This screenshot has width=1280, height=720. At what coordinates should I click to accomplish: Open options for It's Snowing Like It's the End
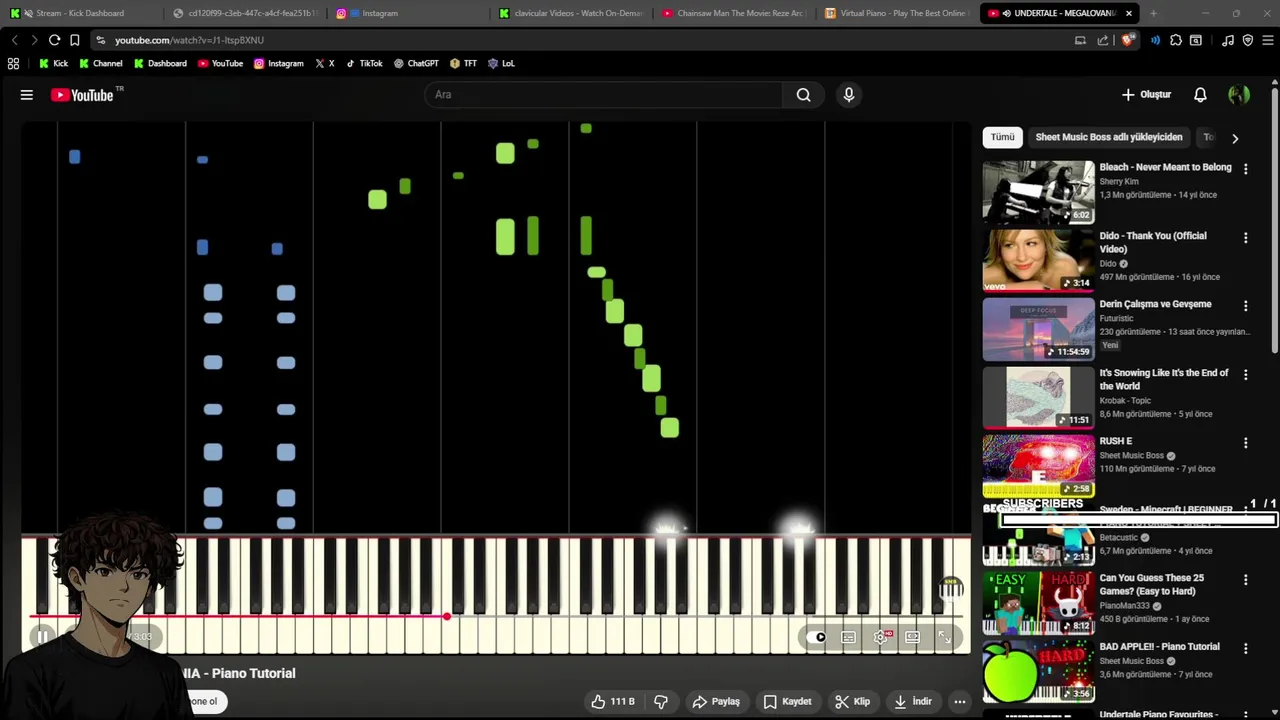click(x=1245, y=375)
